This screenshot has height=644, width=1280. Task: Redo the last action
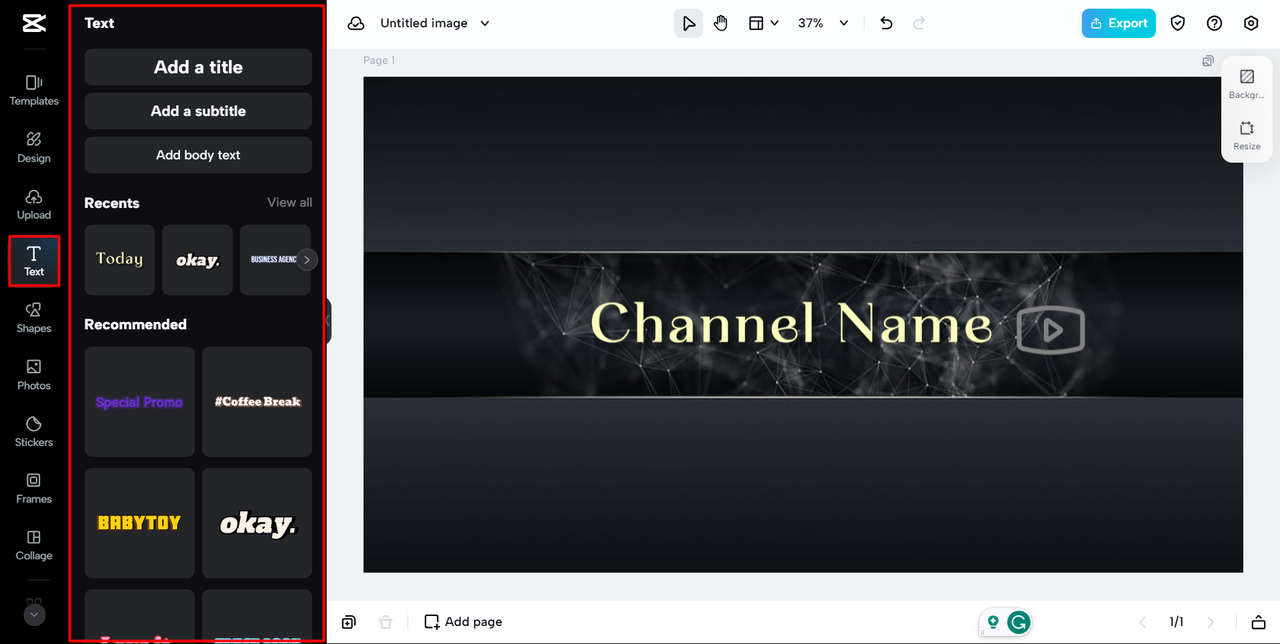919,23
